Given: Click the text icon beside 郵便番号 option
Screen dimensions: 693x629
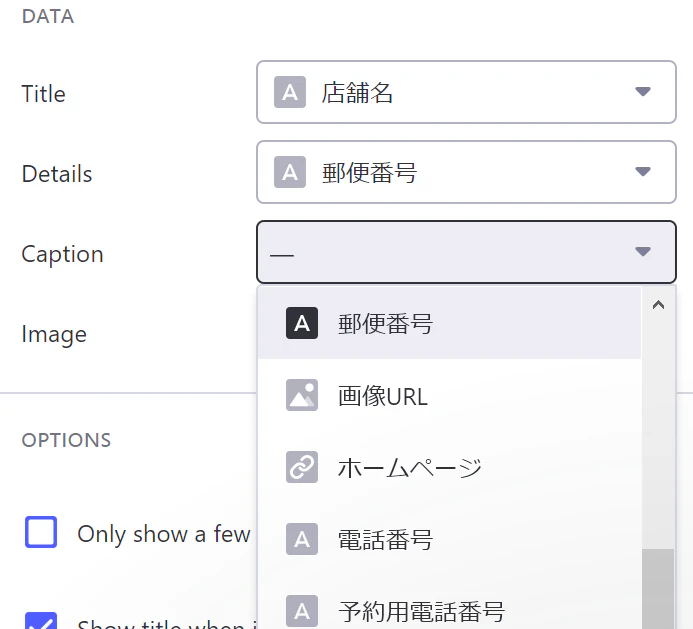Looking at the screenshot, I should [x=302, y=323].
